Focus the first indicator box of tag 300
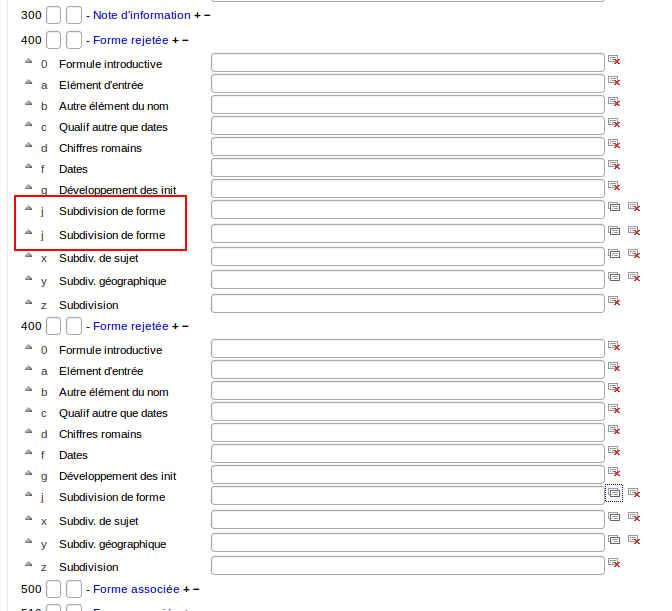 tap(54, 15)
